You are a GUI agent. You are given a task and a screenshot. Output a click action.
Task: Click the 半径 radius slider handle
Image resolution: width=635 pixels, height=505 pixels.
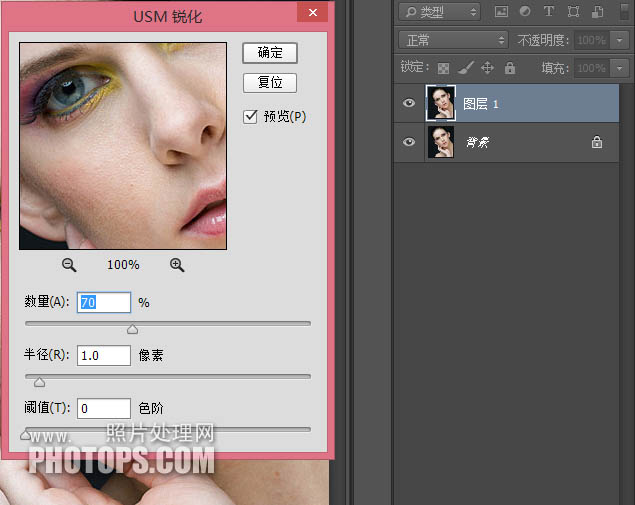click(x=39, y=382)
